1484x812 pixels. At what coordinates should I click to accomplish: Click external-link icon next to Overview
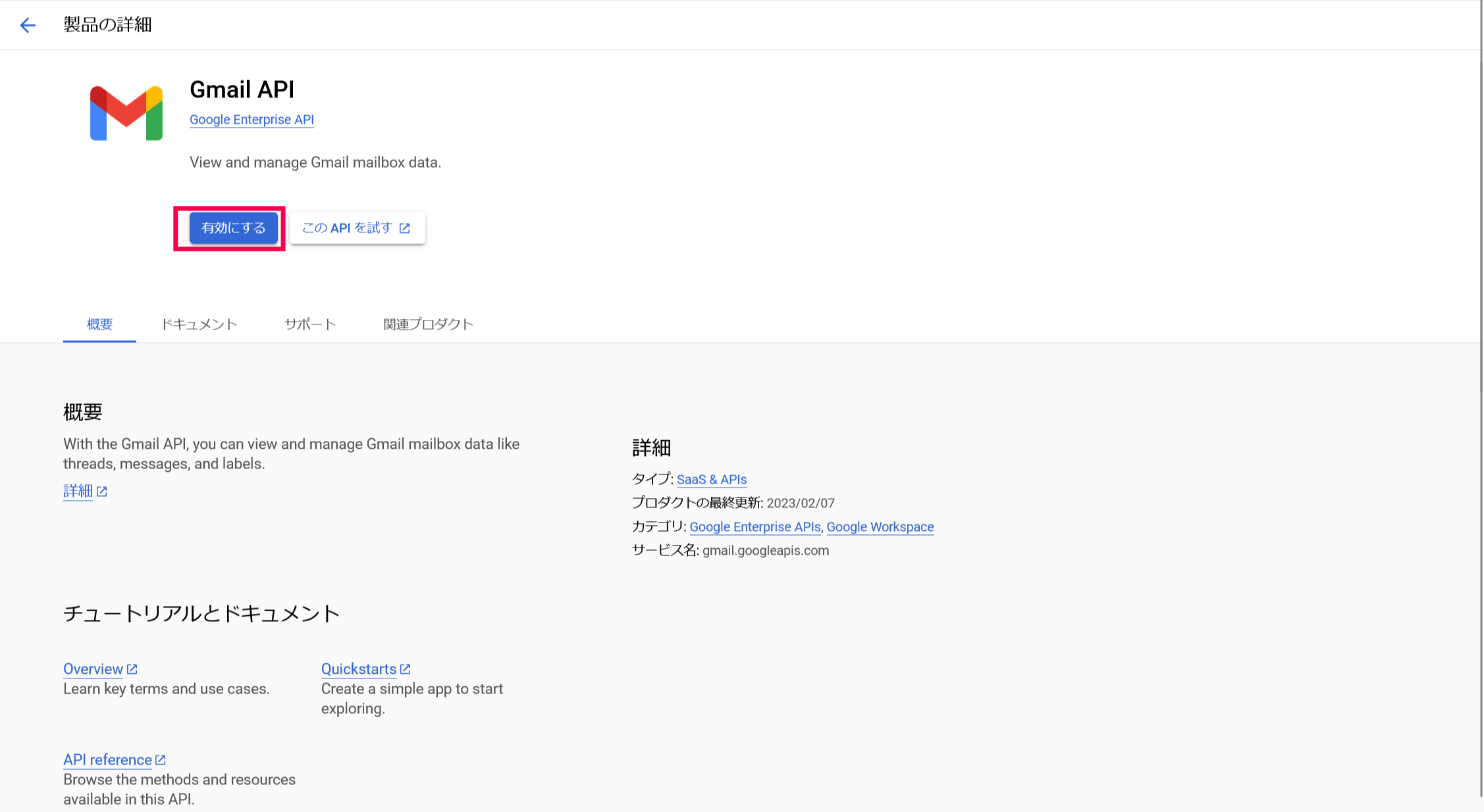pos(132,669)
